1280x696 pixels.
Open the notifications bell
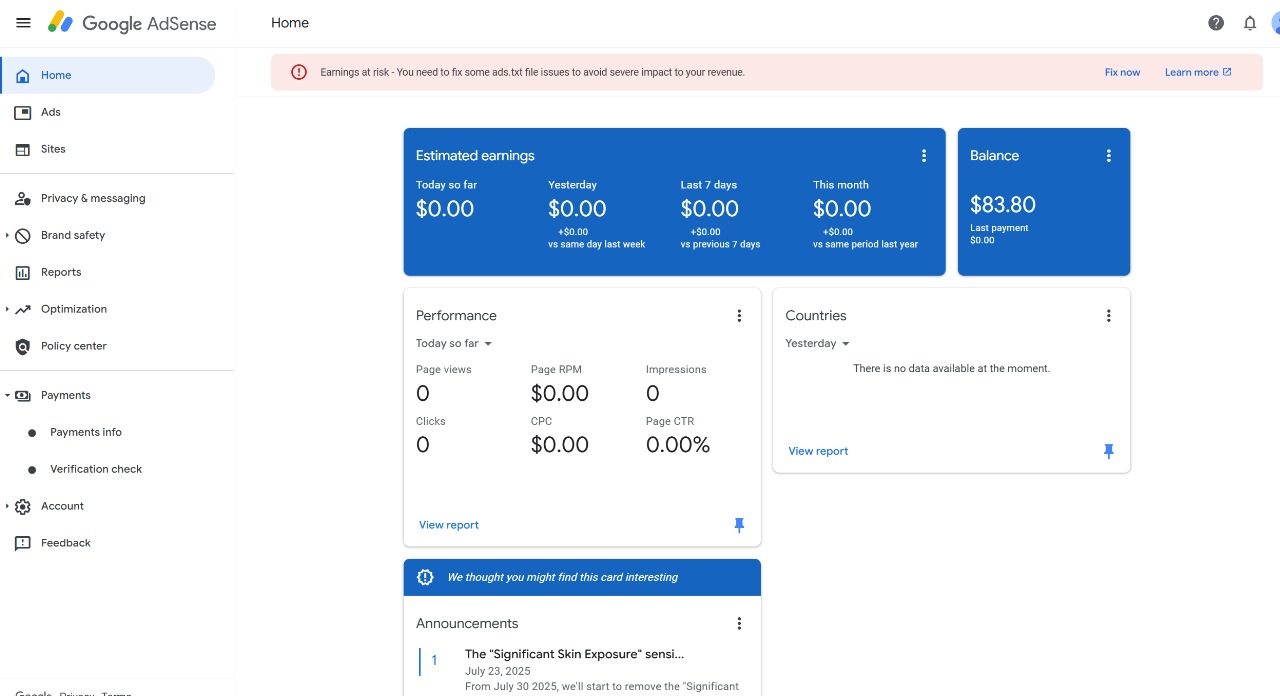[1250, 23]
